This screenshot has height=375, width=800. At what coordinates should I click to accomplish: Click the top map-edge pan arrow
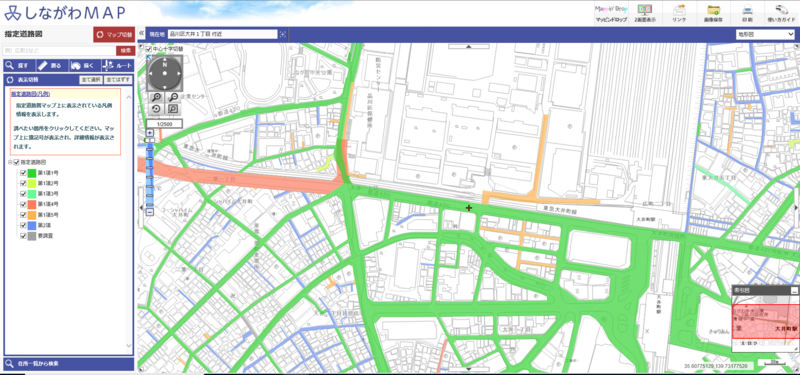click(469, 46)
